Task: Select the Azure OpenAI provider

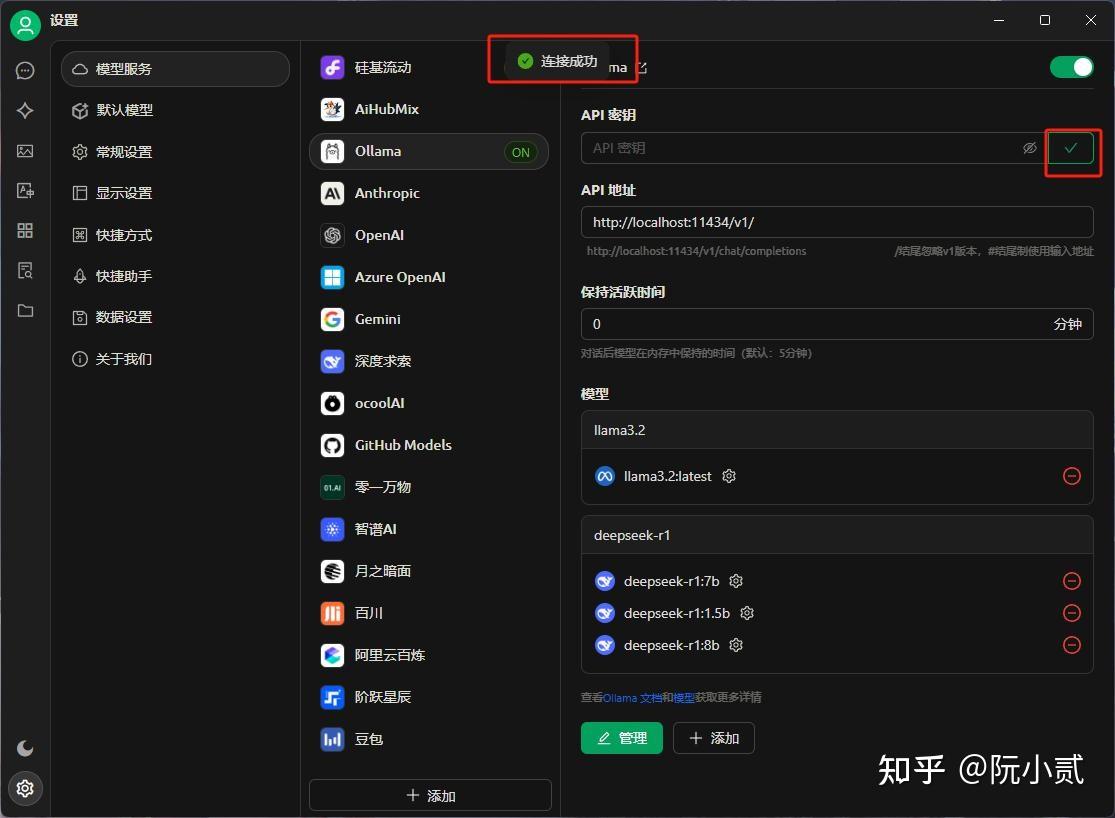Action: (429, 277)
